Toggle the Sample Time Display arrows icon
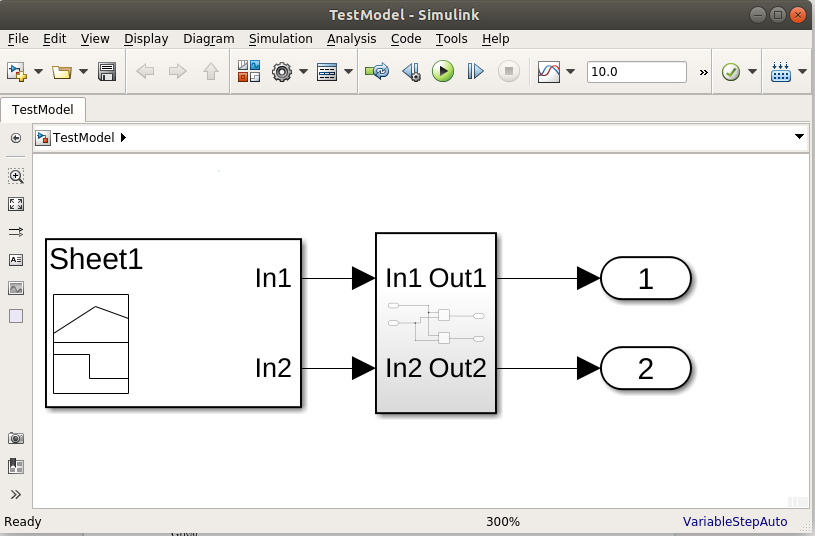815x536 pixels. (16, 232)
